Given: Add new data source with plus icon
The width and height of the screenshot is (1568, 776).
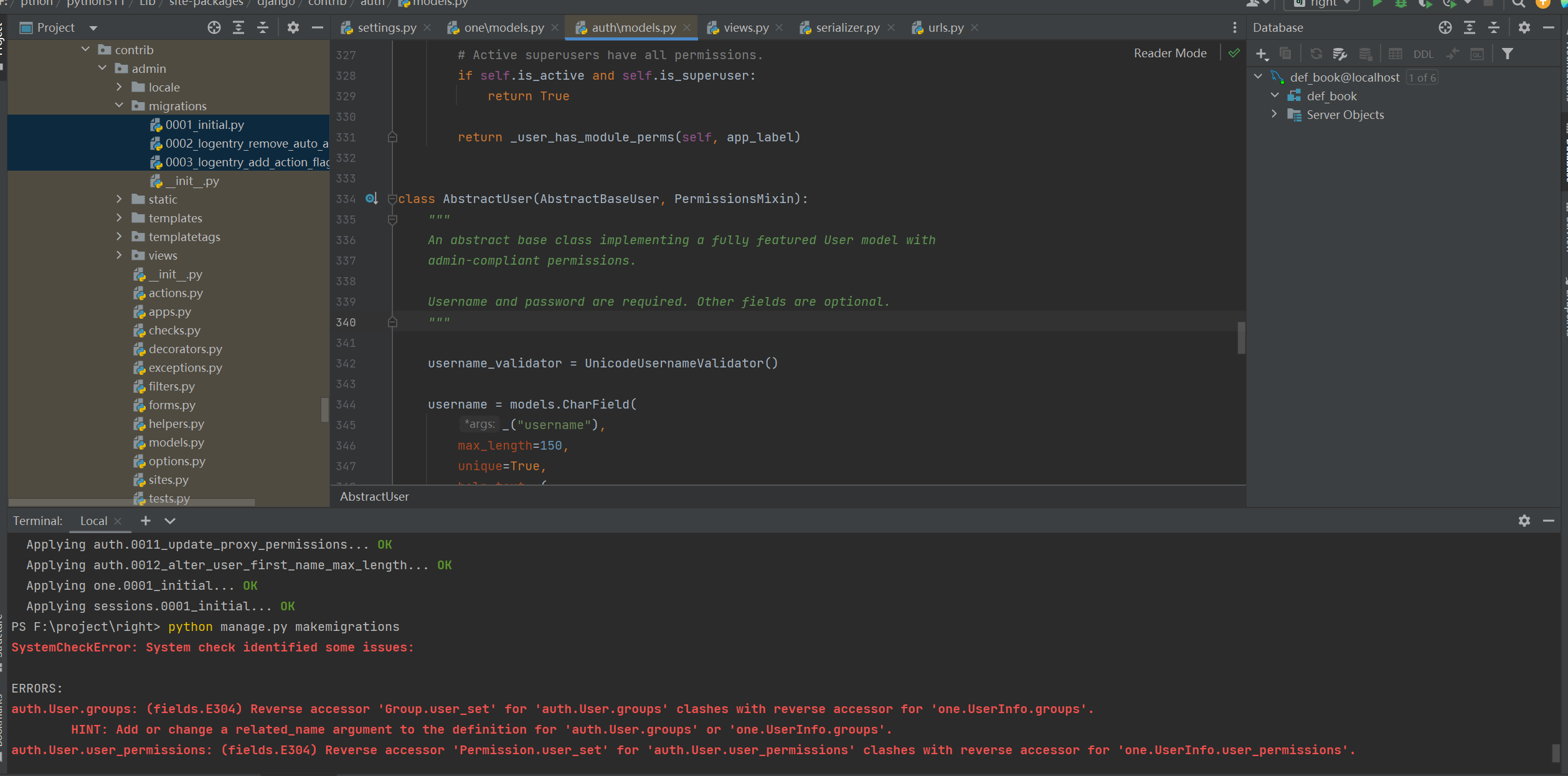Looking at the screenshot, I should (x=1262, y=54).
